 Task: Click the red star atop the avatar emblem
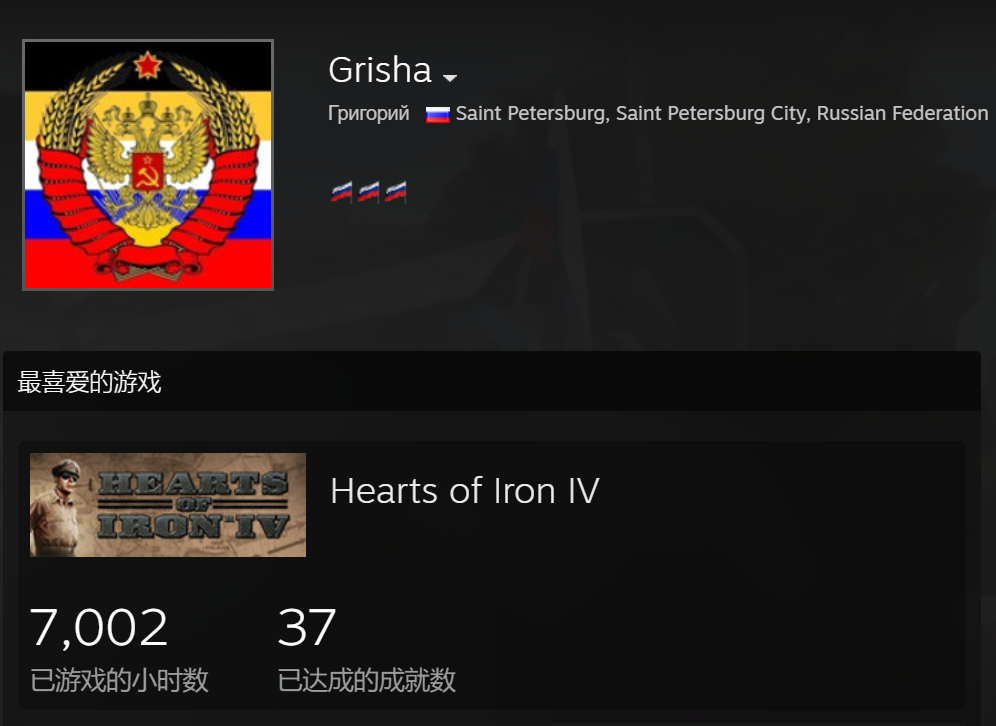pos(147,65)
